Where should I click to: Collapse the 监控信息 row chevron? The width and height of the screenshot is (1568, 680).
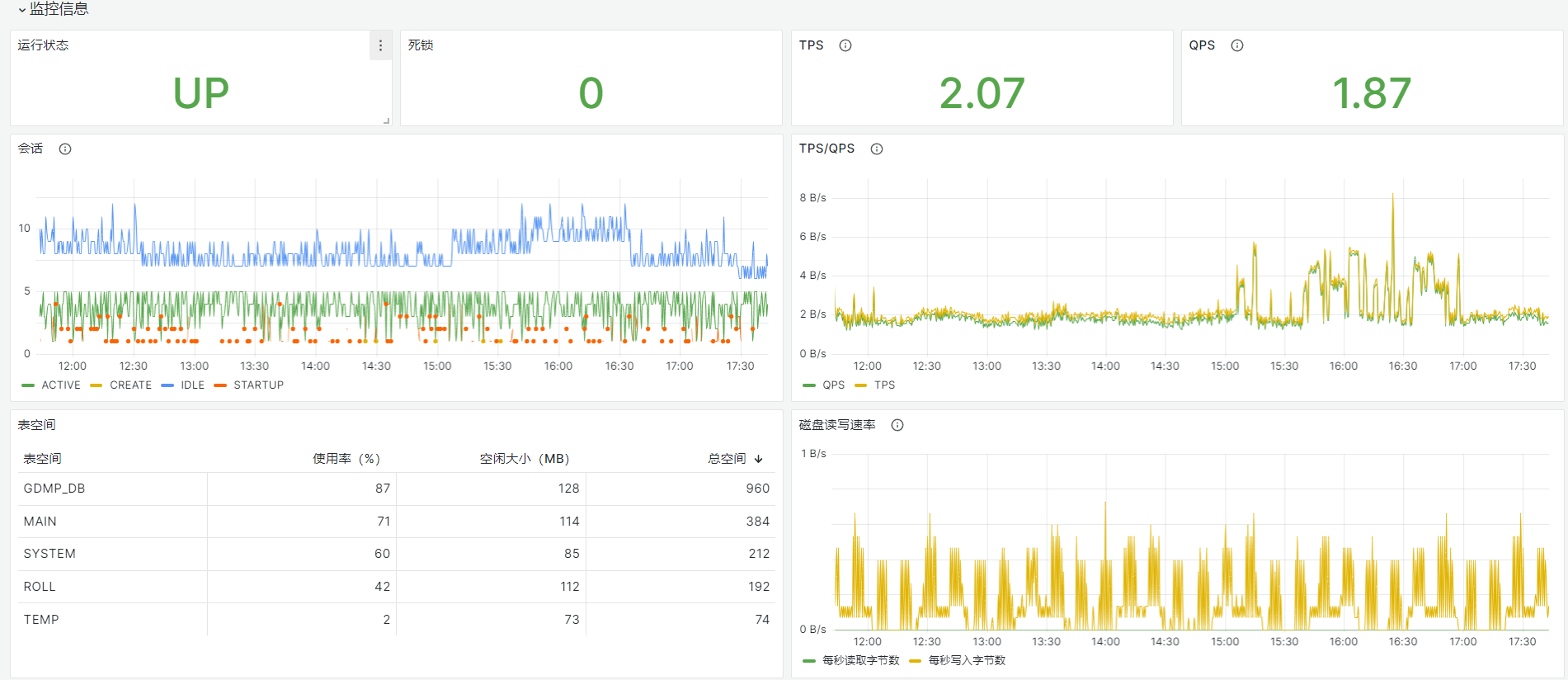point(21,10)
